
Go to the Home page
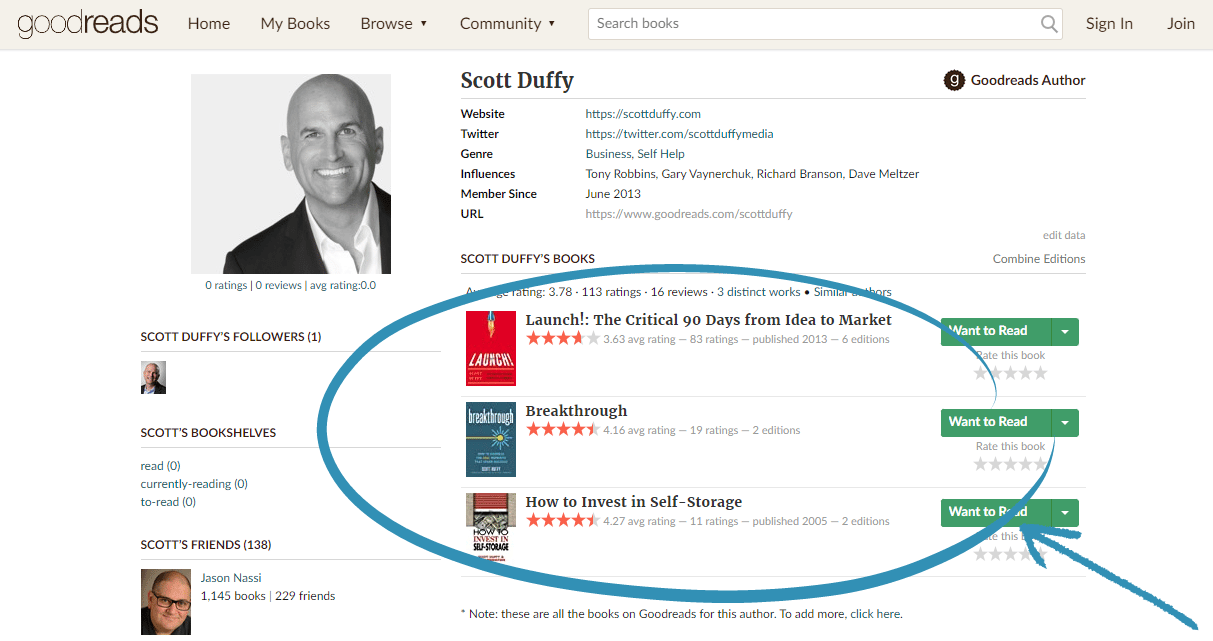[209, 24]
